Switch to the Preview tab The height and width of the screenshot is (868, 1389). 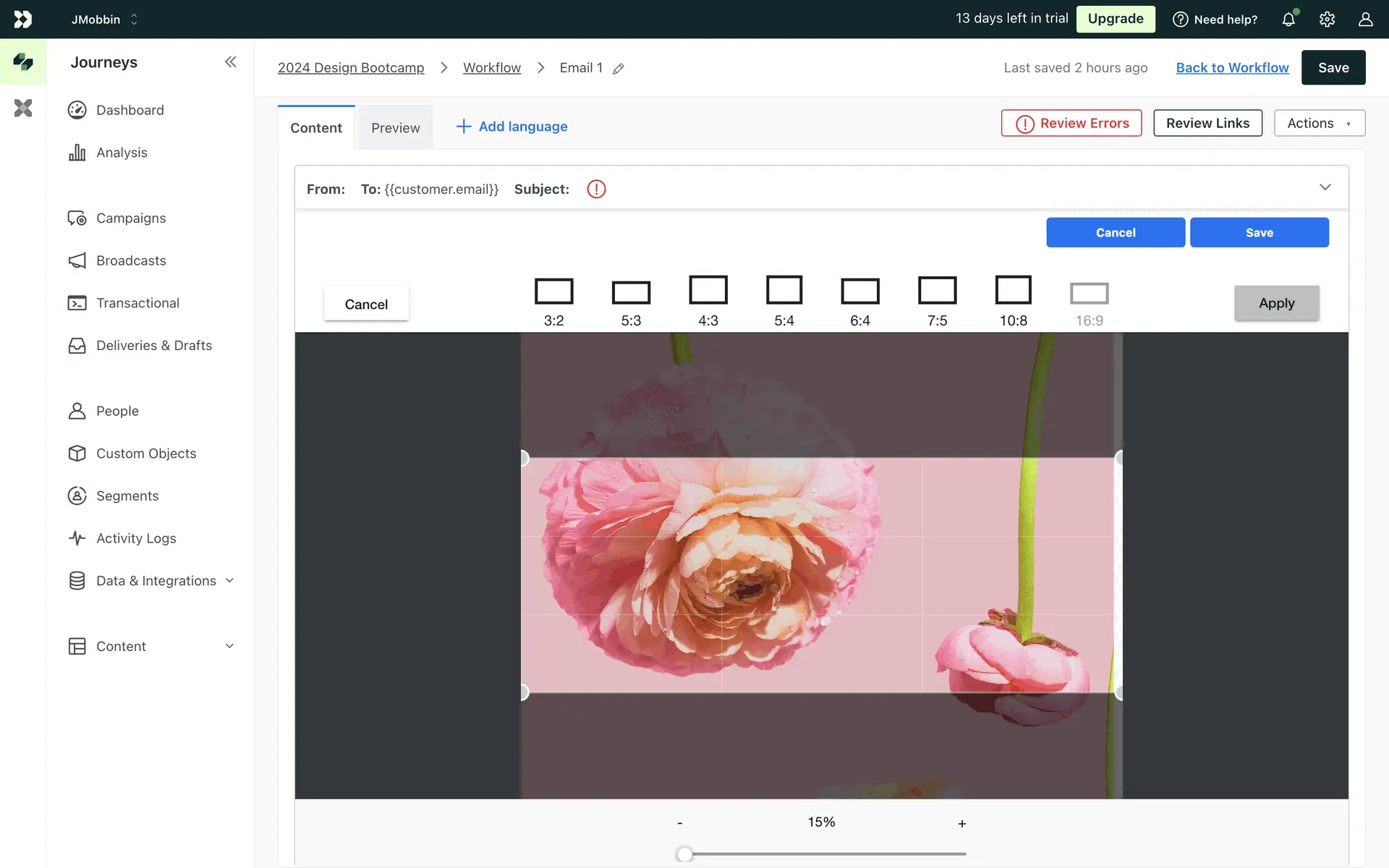(395, 128)
